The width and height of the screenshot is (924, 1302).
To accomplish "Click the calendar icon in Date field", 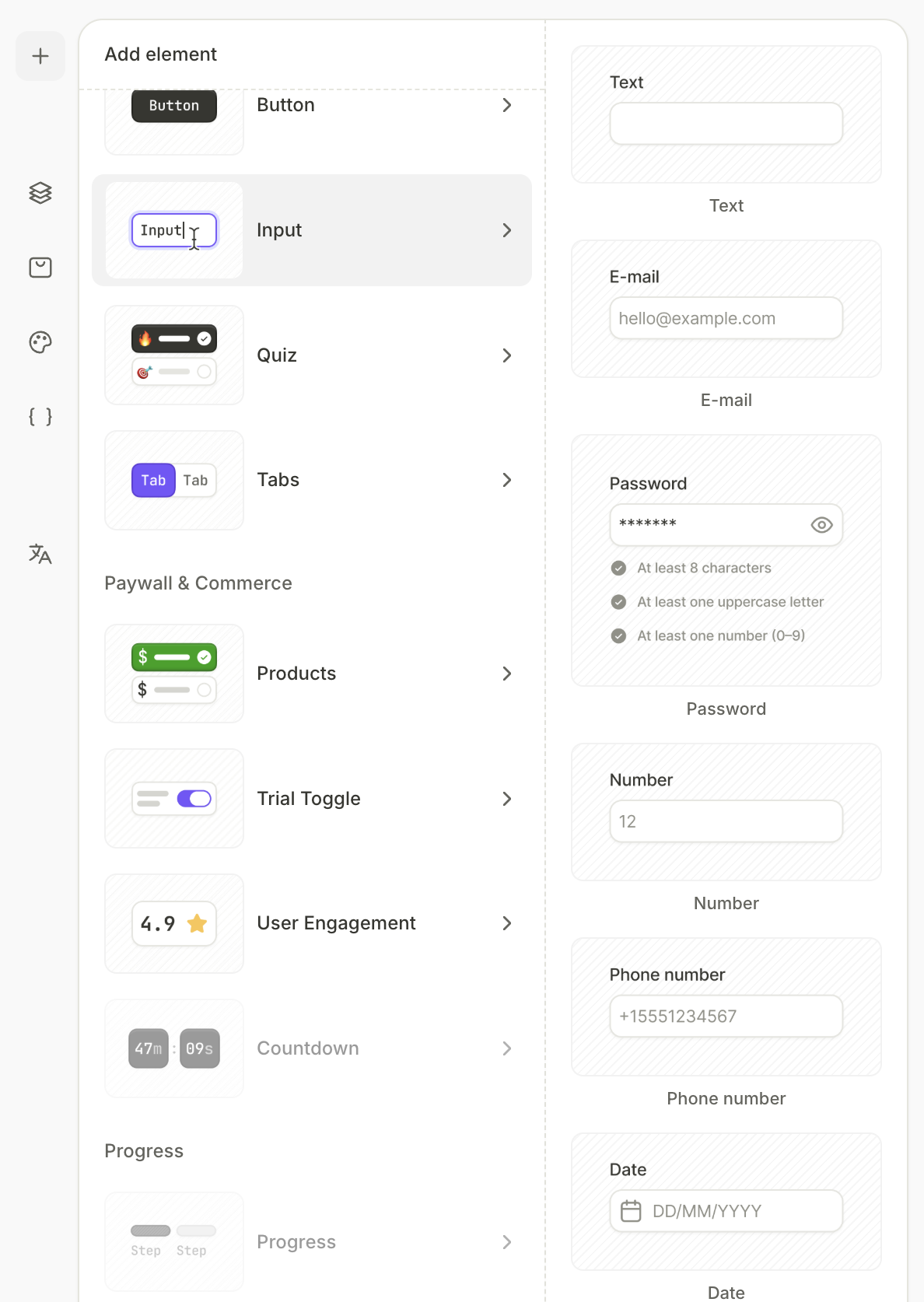I will 631,1211.
